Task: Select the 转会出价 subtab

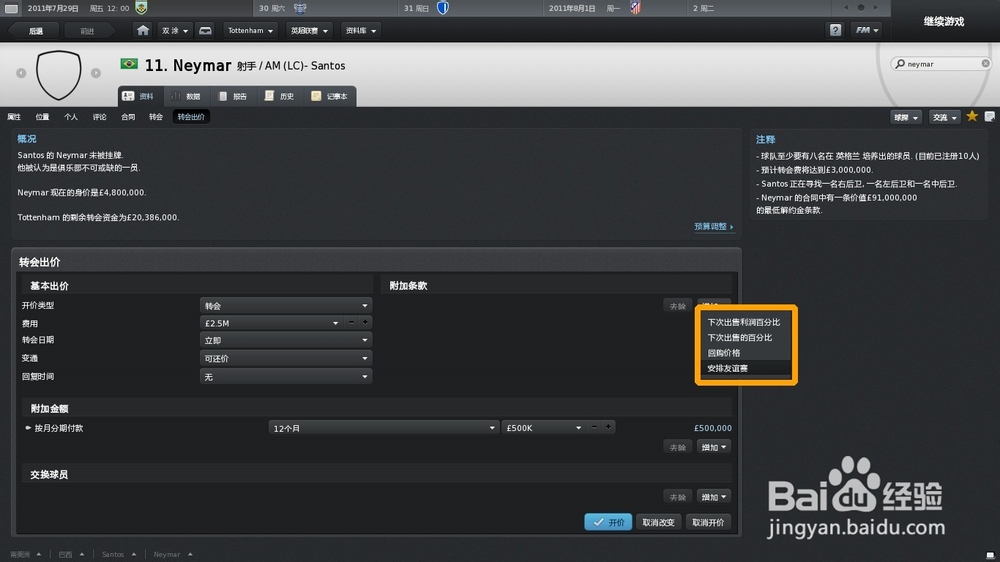Action: point(191,117)
